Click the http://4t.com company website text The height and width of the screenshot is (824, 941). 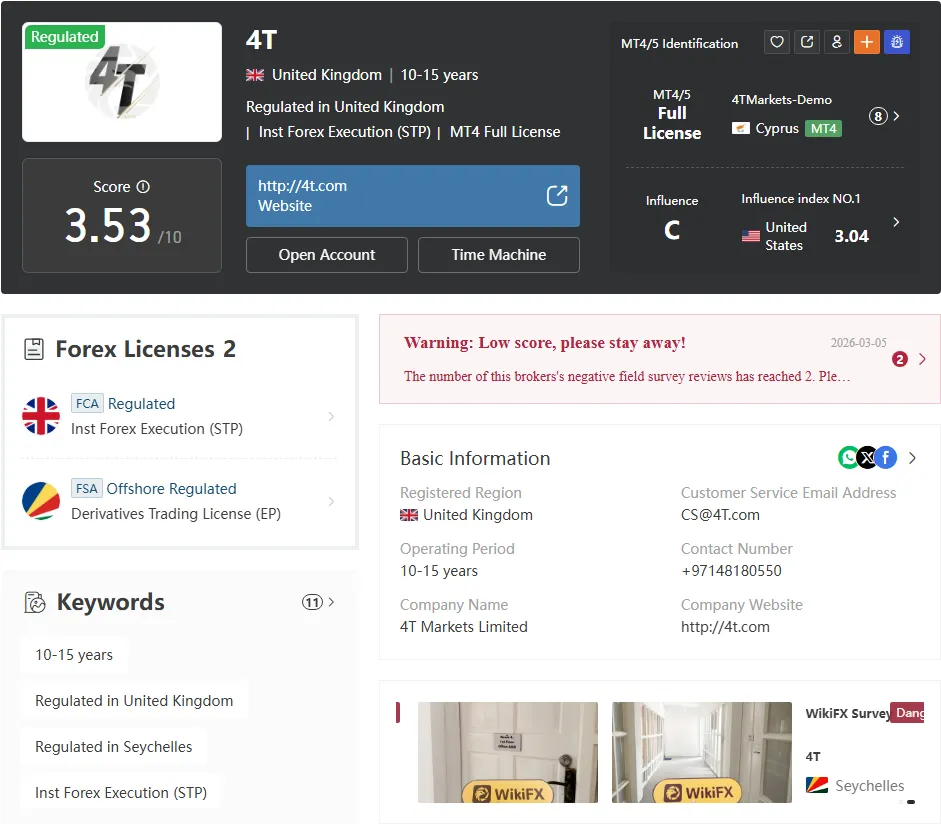click(725, 627)
